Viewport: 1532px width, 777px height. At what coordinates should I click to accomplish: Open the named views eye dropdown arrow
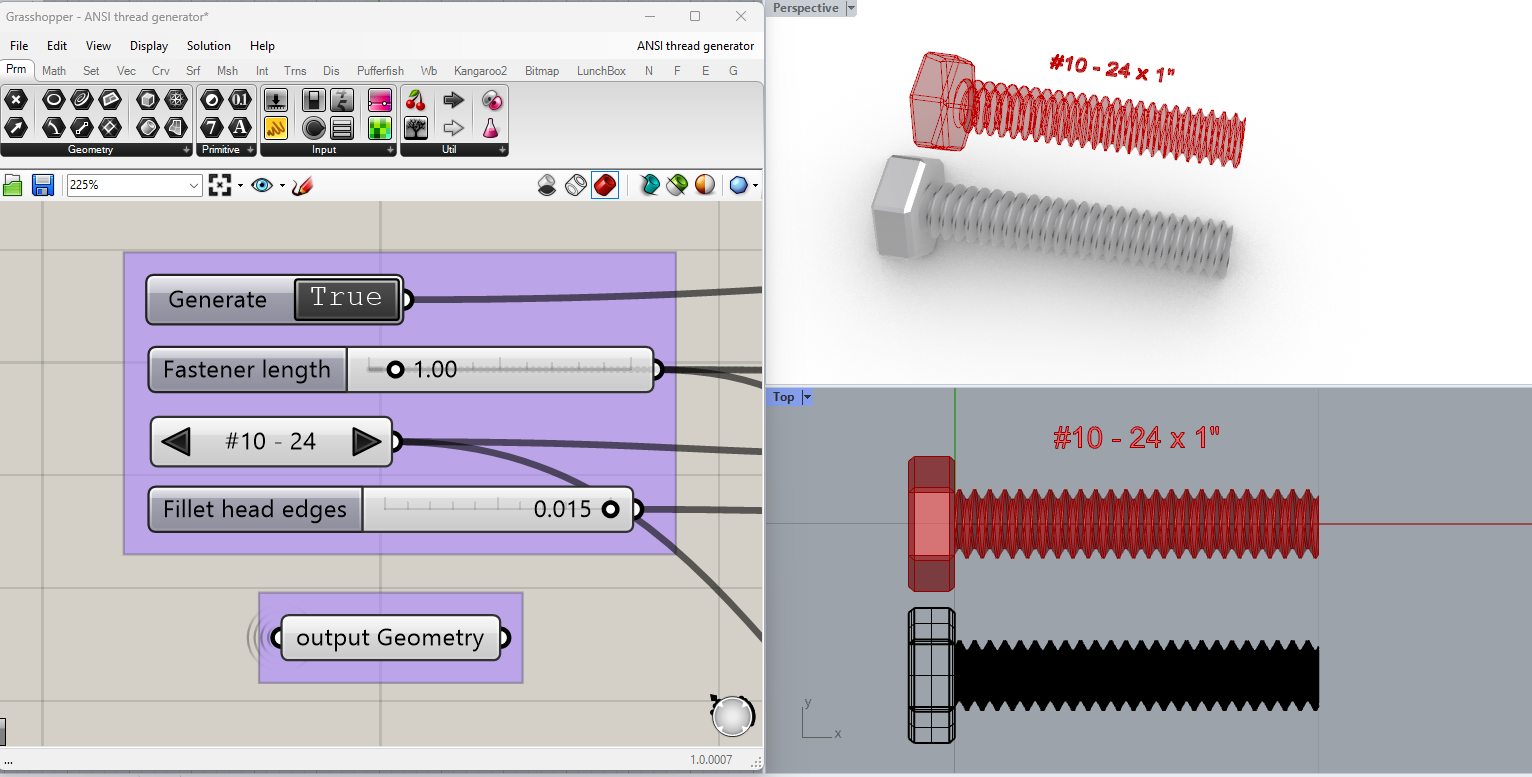click(x=282, y=185)
